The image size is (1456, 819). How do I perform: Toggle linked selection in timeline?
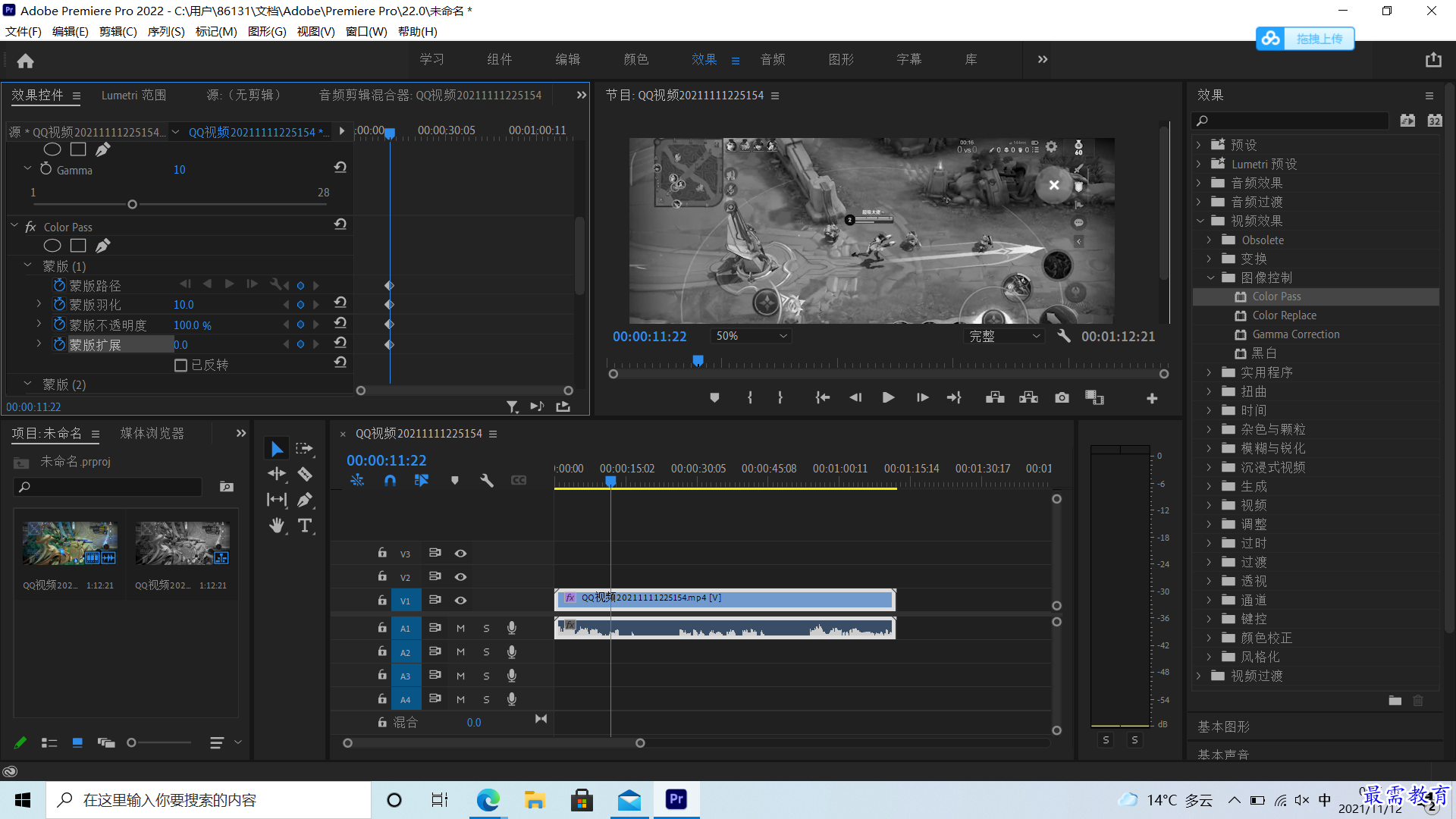tap(422, 480)
